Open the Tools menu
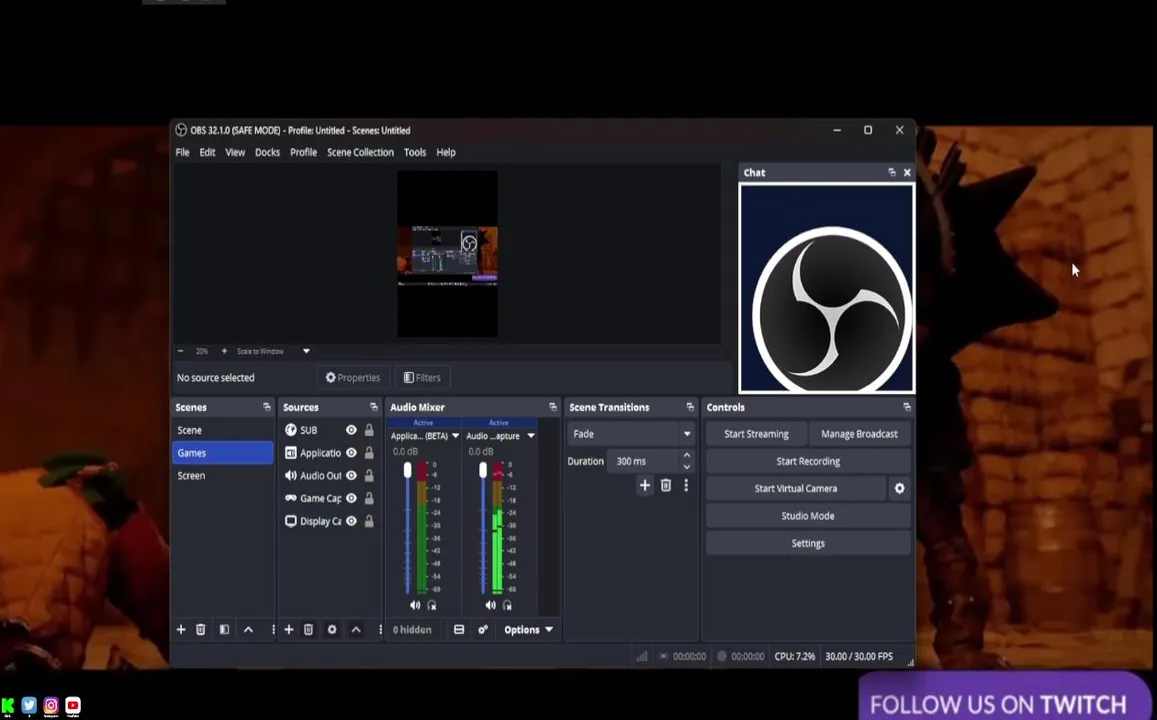 (415, 152)
